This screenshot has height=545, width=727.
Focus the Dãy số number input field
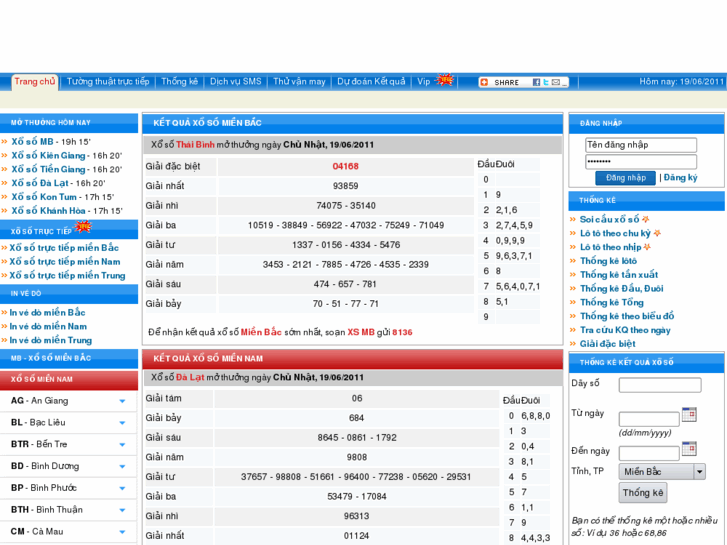659,385
